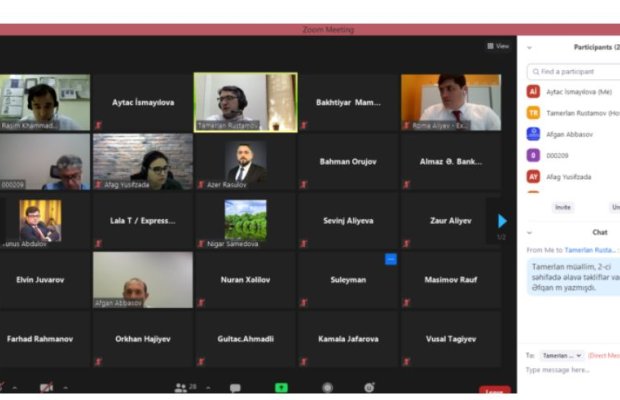Select Afag Yusifzada avatar in participants list

533,177
